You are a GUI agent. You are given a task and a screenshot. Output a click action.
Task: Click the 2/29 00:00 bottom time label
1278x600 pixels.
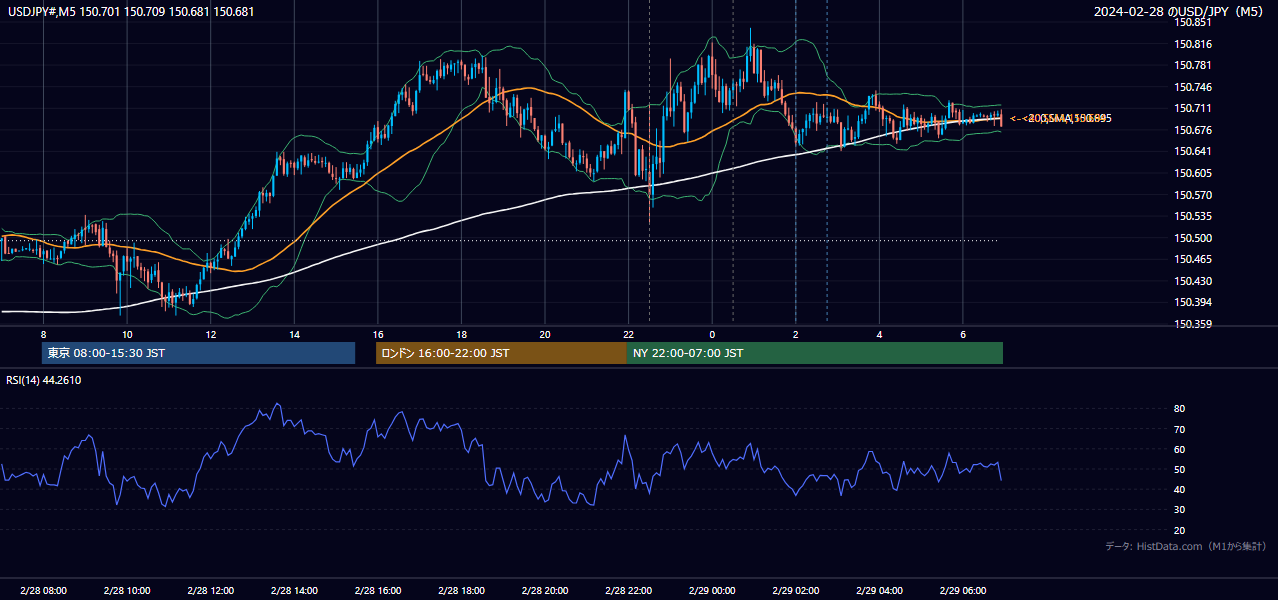[x=712, y=591]
